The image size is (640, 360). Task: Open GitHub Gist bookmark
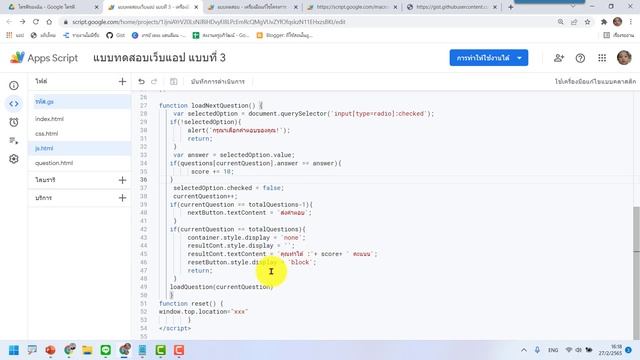pyautogui.click(x=116, y=35)
